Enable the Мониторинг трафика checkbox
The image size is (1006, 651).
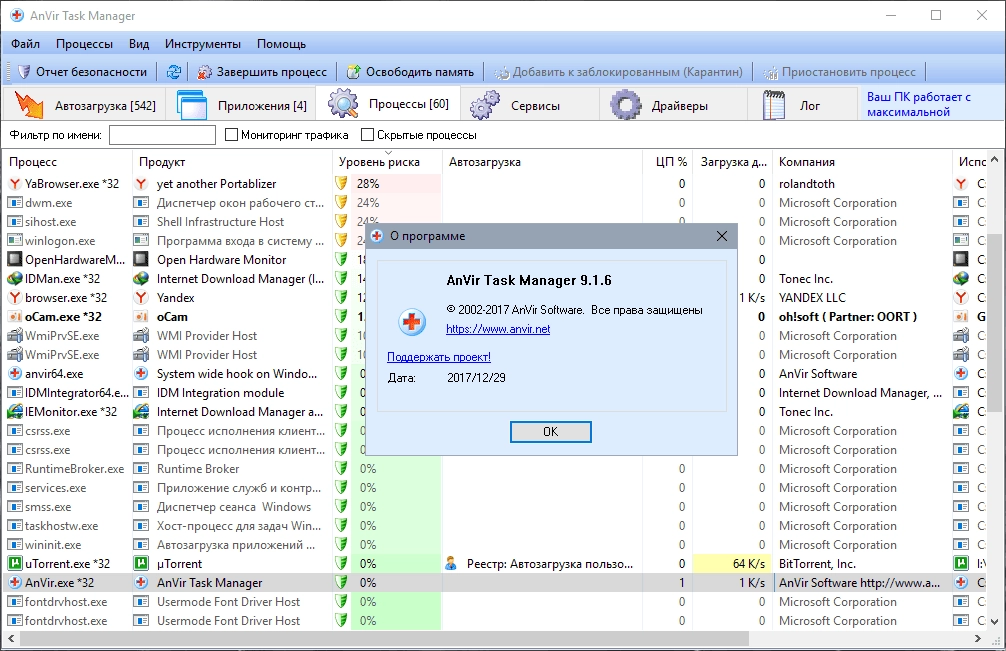pos(232,135)
